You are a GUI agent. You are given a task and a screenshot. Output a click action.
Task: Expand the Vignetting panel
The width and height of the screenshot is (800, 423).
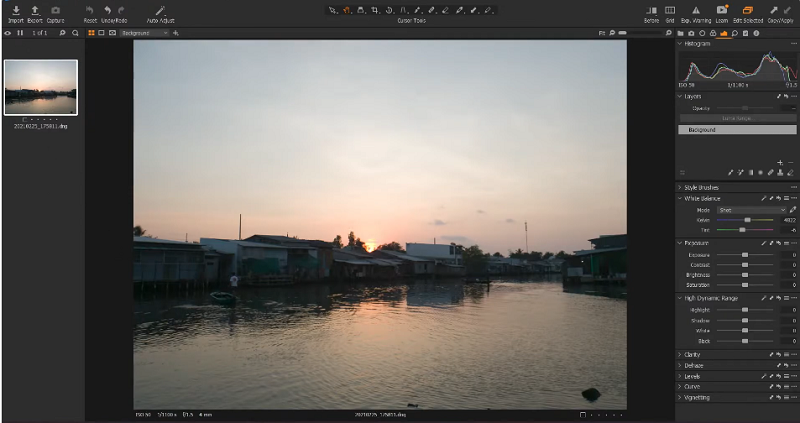point(680,397)
